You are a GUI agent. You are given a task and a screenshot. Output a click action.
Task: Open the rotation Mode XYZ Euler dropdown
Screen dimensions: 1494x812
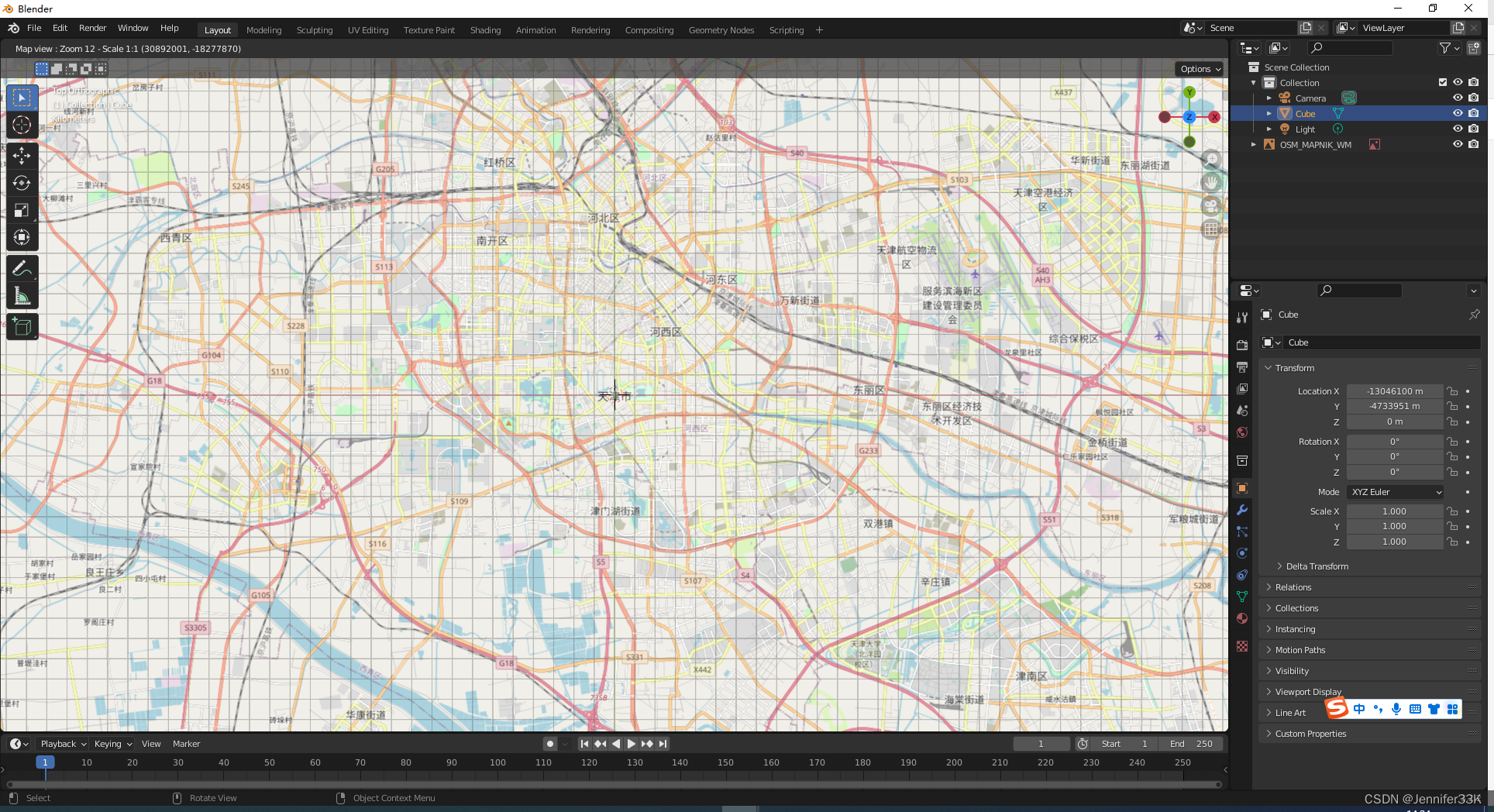(x=1396, y=492)
